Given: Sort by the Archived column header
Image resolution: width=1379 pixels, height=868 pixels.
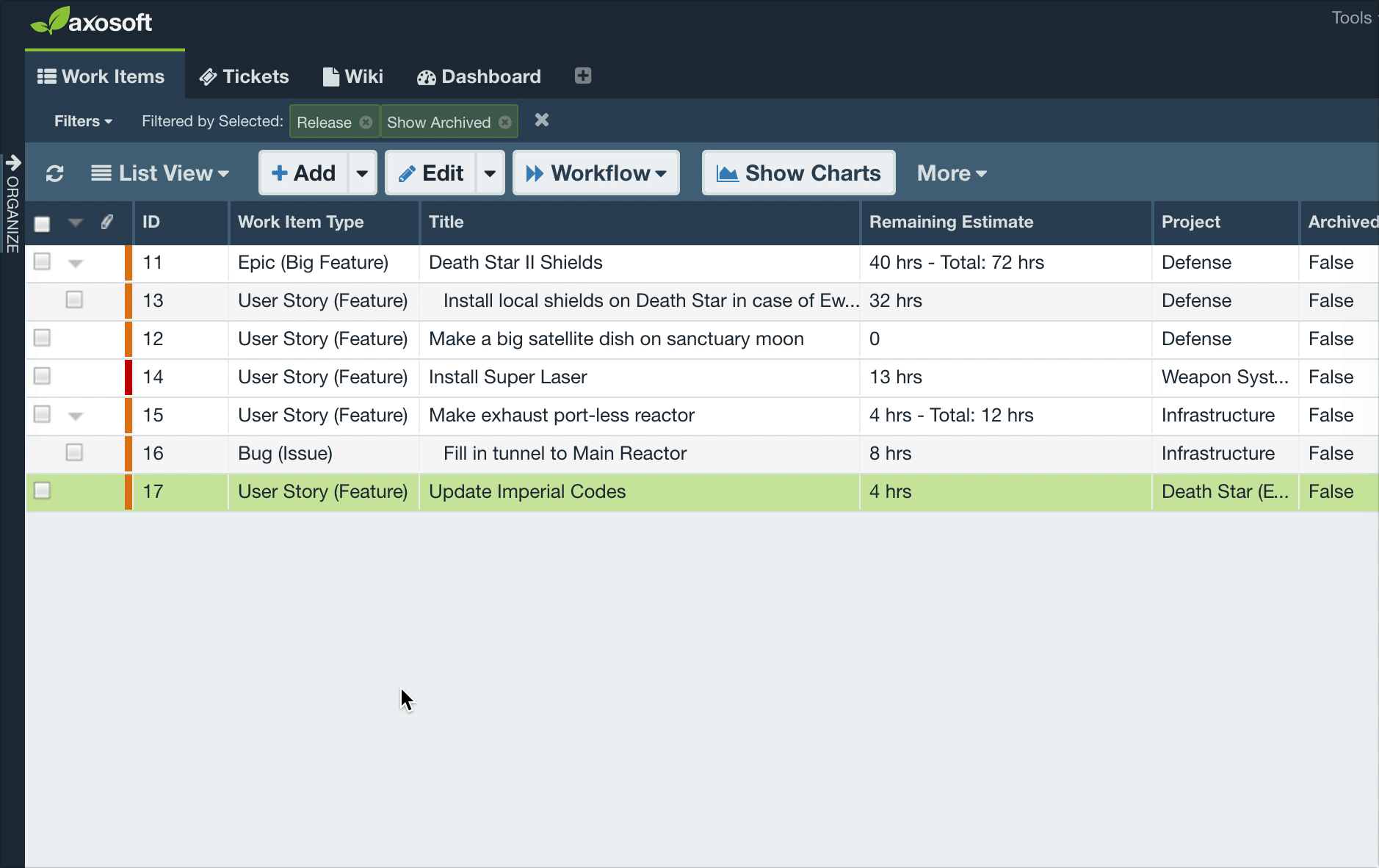Looking at the screenshot, I should point(1339,222).
